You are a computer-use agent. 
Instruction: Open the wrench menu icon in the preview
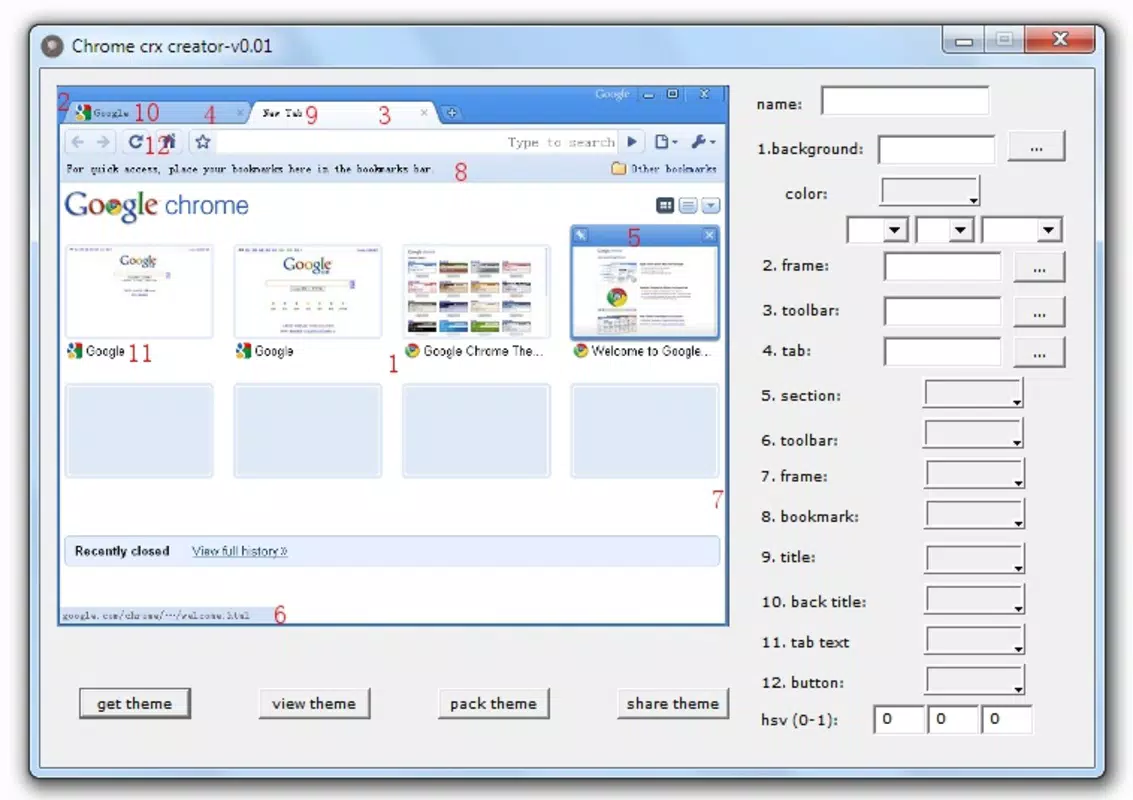click(x=703, y=142)
